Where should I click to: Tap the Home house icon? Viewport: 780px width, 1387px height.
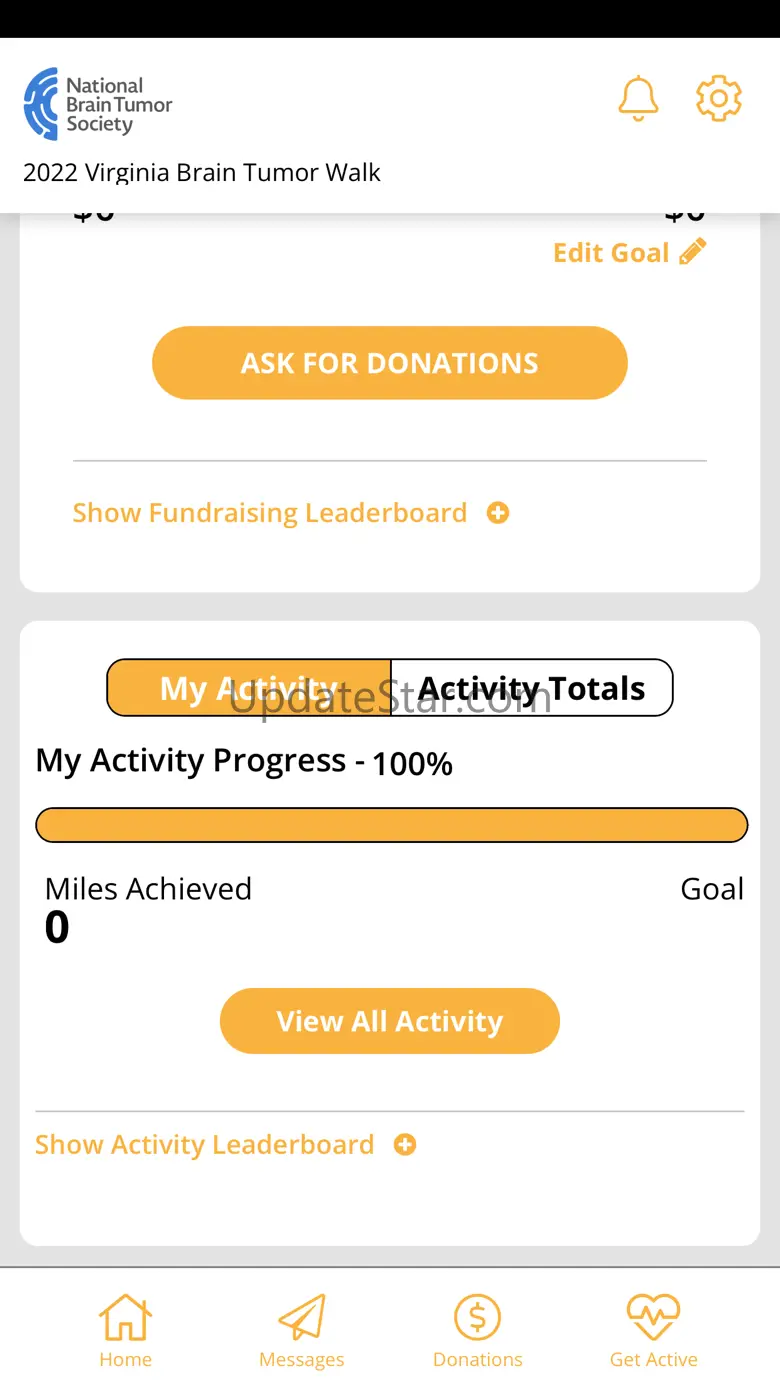(x=125, y=1316)
